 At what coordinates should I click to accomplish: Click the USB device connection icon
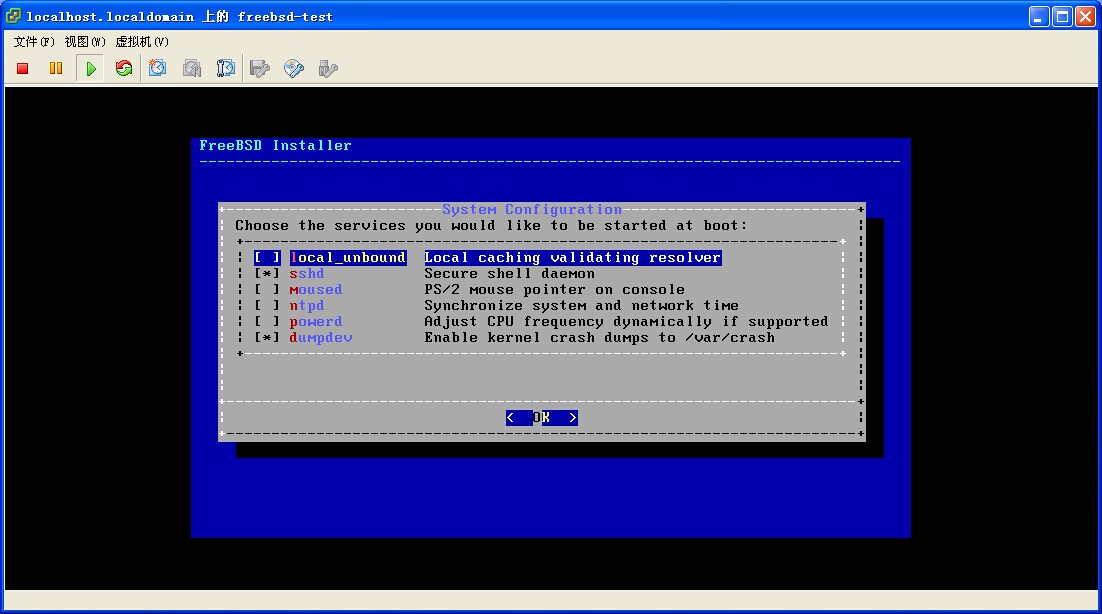327,68
